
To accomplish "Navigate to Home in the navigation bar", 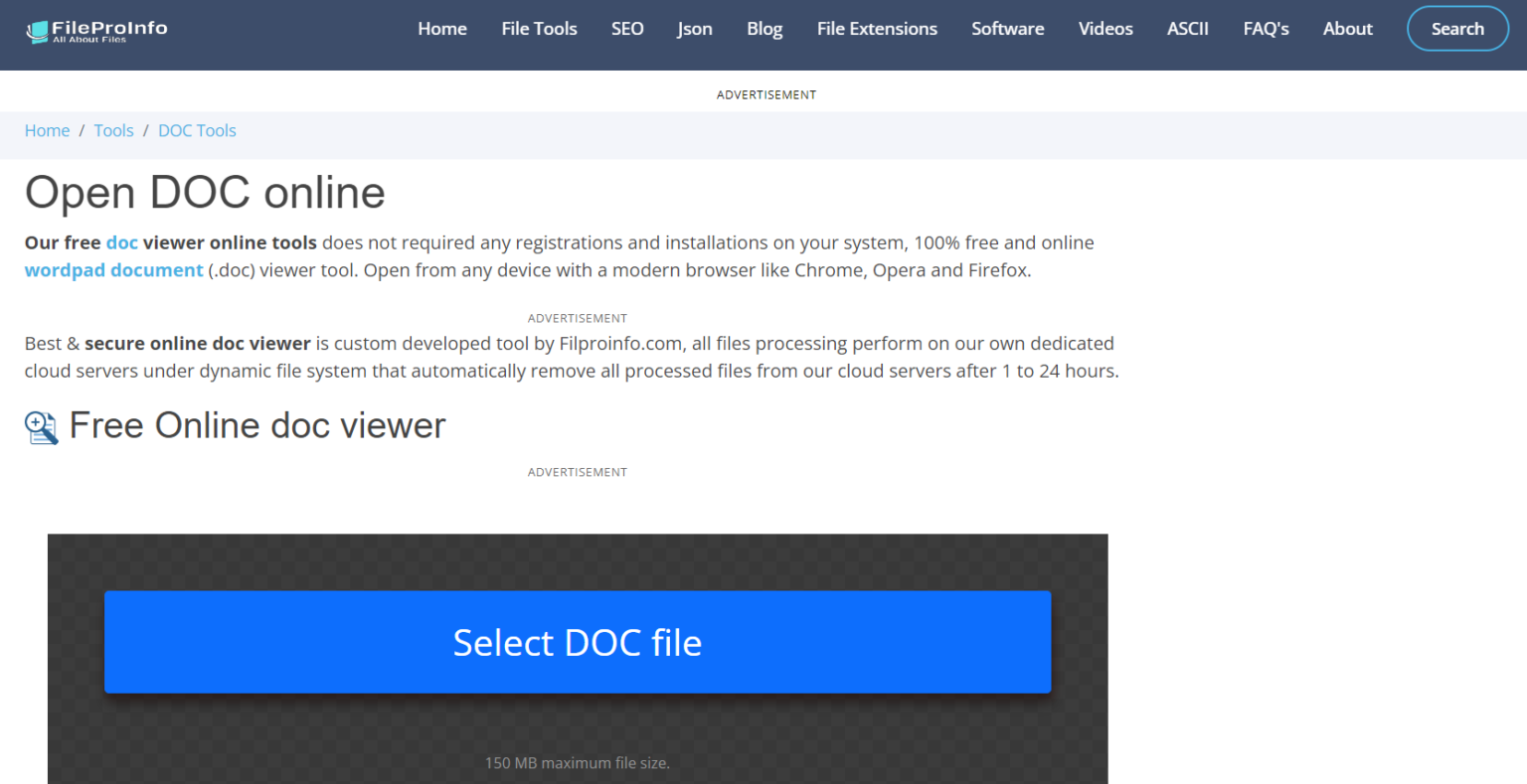I will 441,29.
